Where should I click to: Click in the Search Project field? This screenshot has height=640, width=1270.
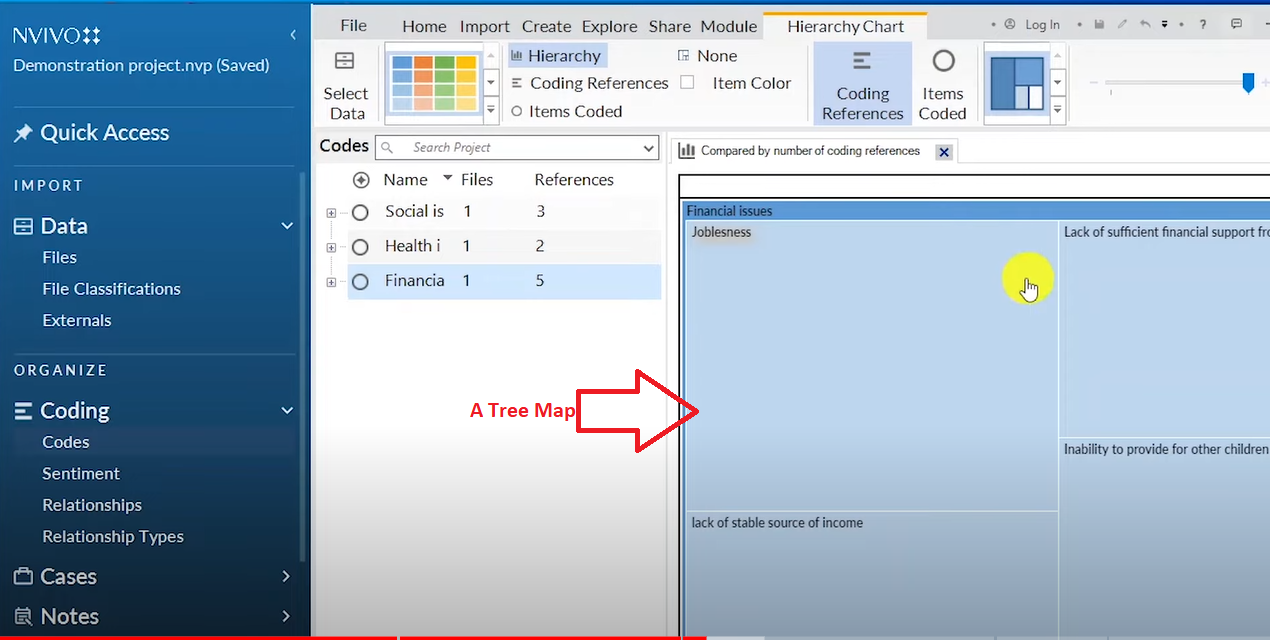pyautogui.click(x=517, y=148)
